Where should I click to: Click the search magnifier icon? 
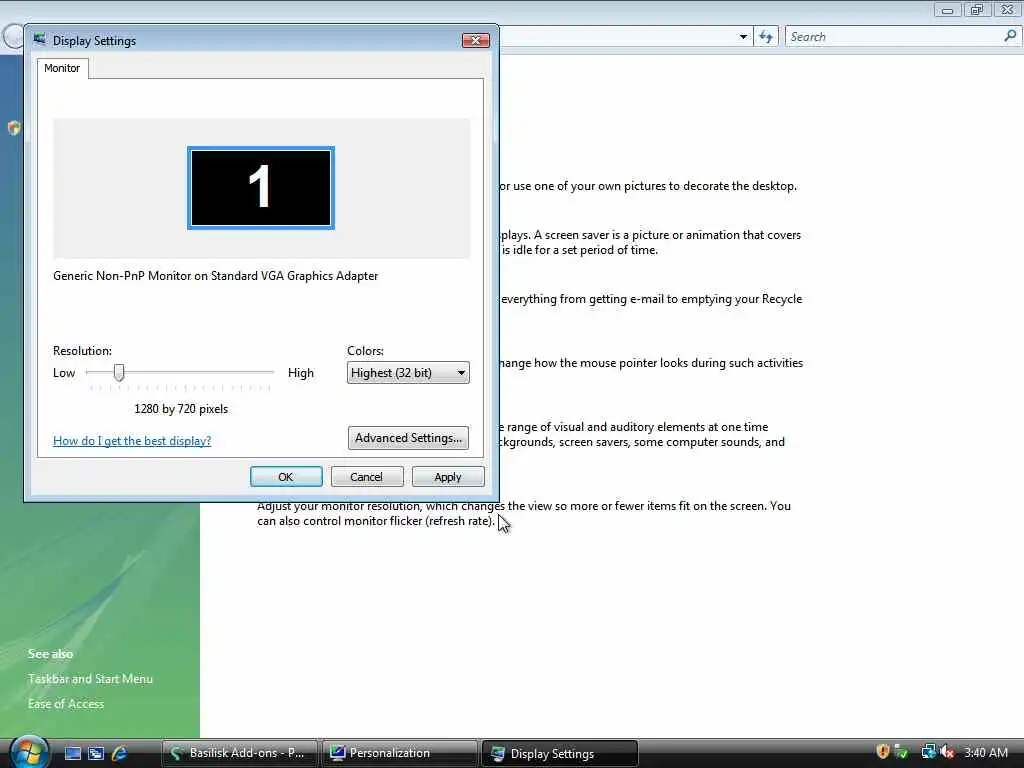pyautogui.click(x=1010, y=37)
